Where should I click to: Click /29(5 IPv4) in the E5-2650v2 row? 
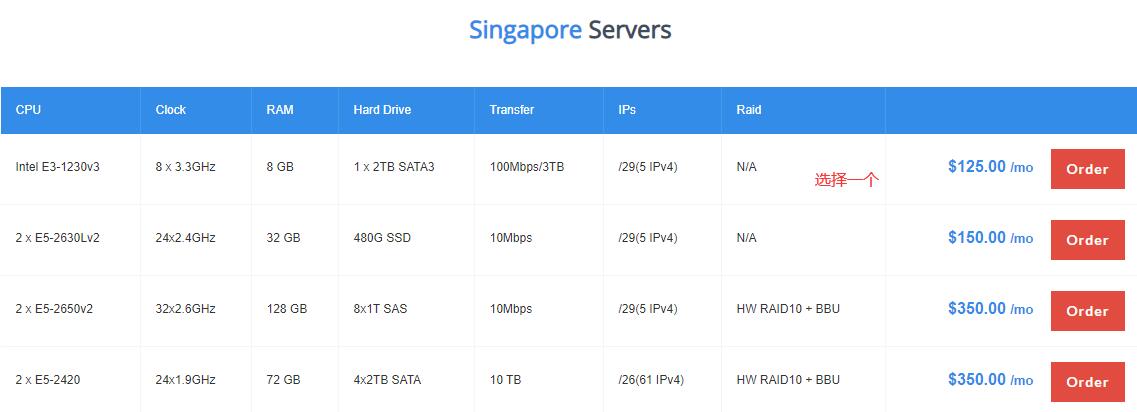point(648,309)
